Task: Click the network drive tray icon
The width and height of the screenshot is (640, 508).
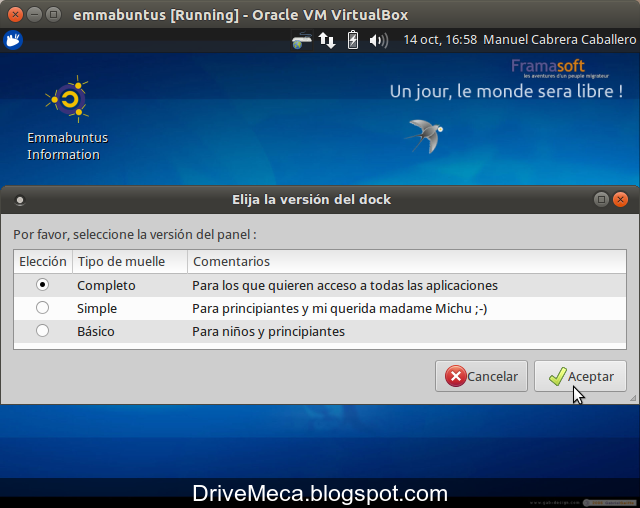Action: (x=302, y=40)
